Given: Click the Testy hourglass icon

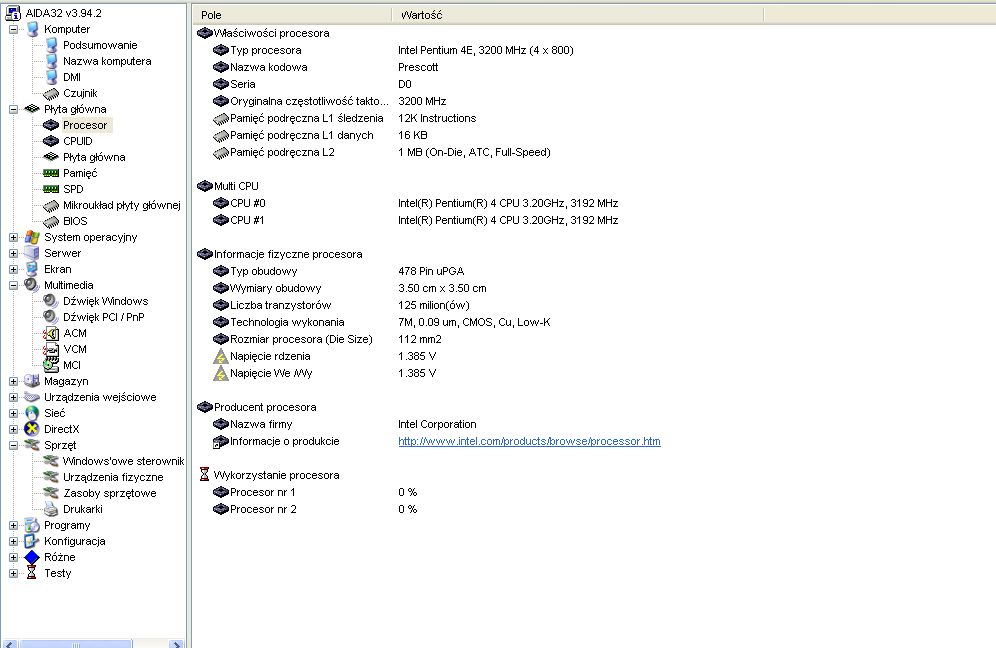Looking at the screenshot, I should coord(32,573).
